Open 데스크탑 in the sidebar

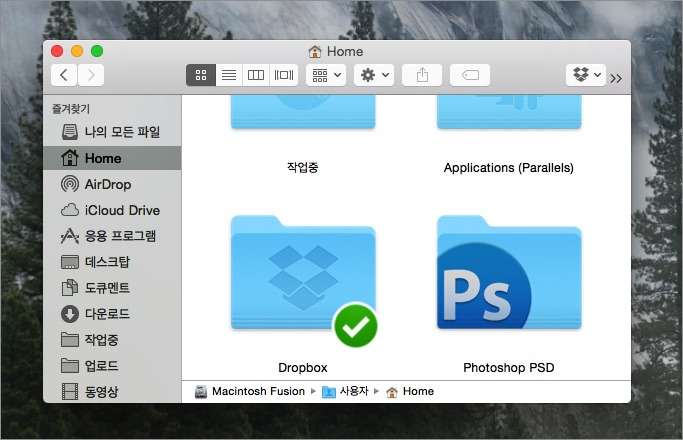click(x=112, y=262)
